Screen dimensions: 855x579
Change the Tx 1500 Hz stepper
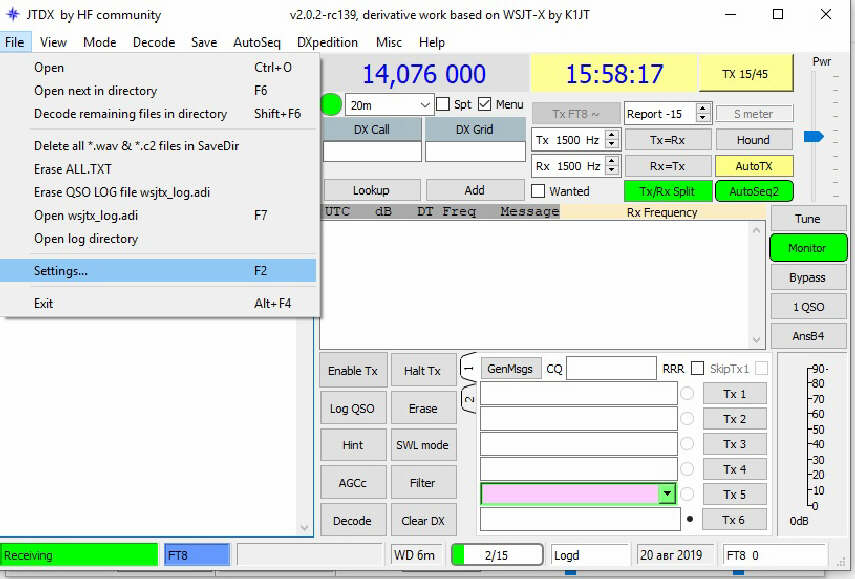click(612, 140)
